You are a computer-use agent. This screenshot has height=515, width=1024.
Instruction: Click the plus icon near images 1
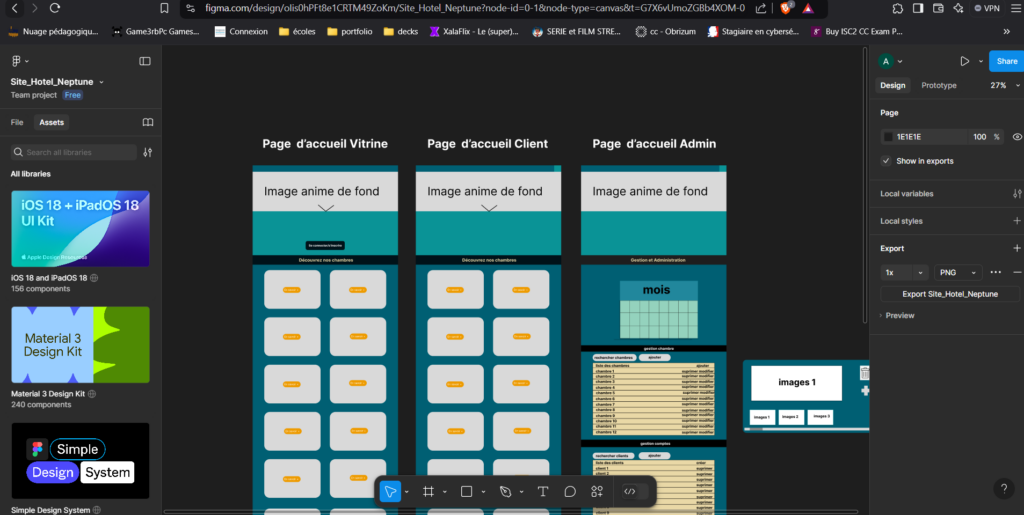[x=865, y=390]
